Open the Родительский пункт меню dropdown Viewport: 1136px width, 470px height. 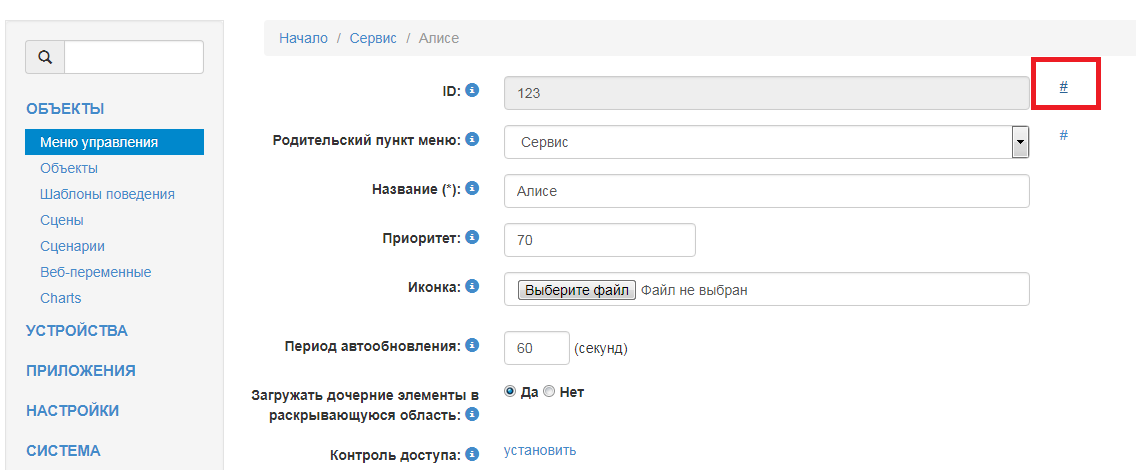[x=766, y=142]
